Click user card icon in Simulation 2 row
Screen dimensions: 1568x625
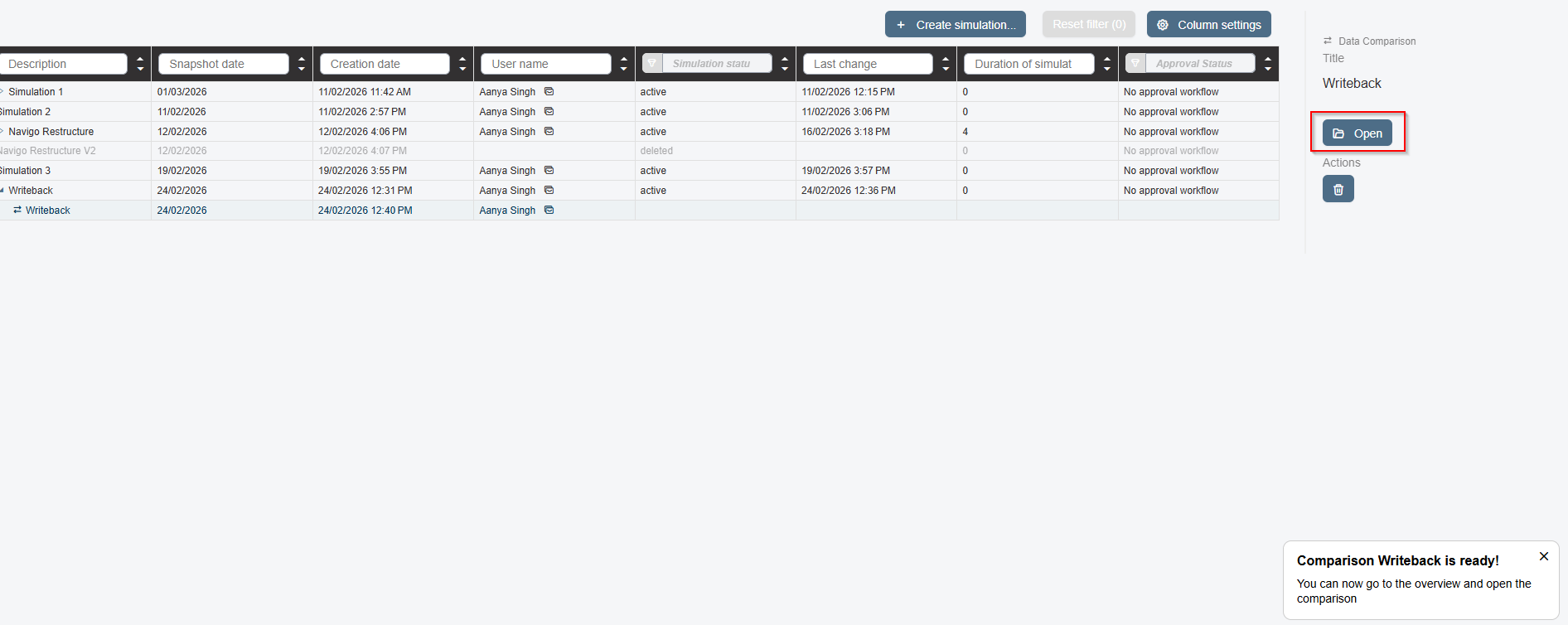pos(549,111)
